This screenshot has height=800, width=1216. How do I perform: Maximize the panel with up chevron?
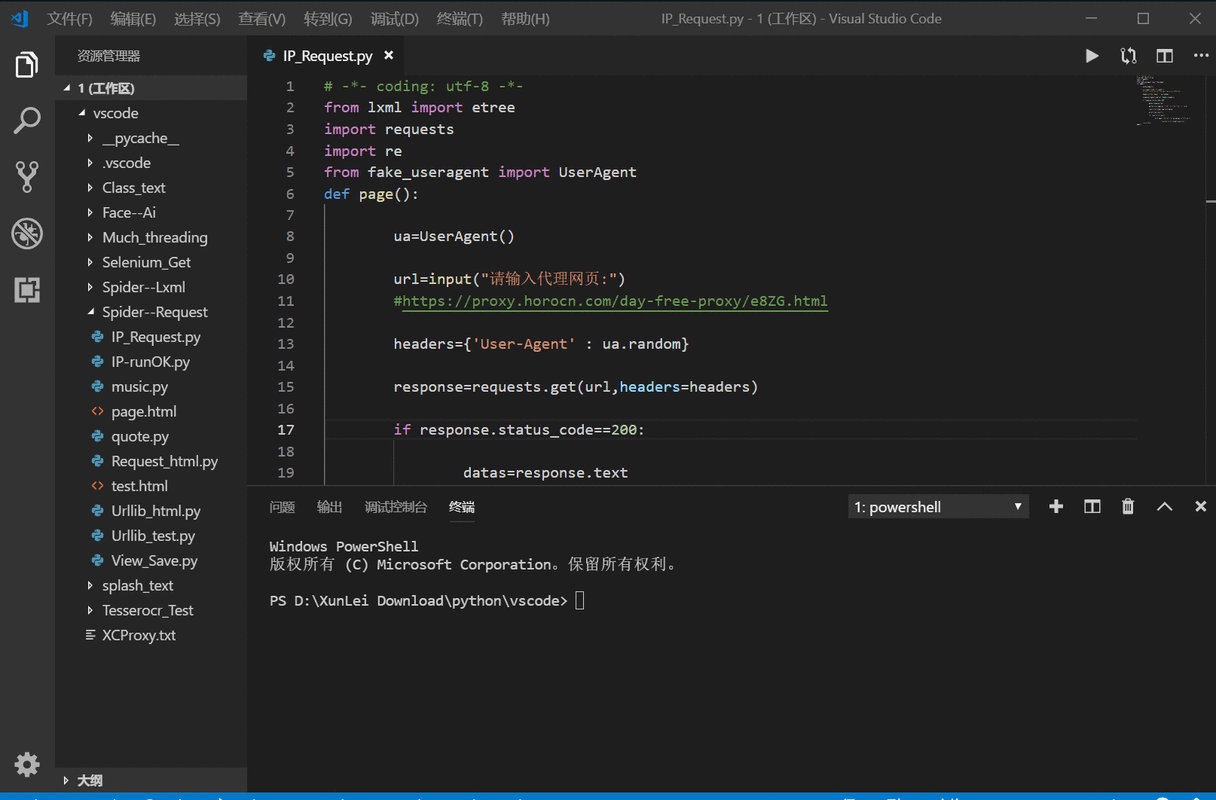click(1164, 507)
